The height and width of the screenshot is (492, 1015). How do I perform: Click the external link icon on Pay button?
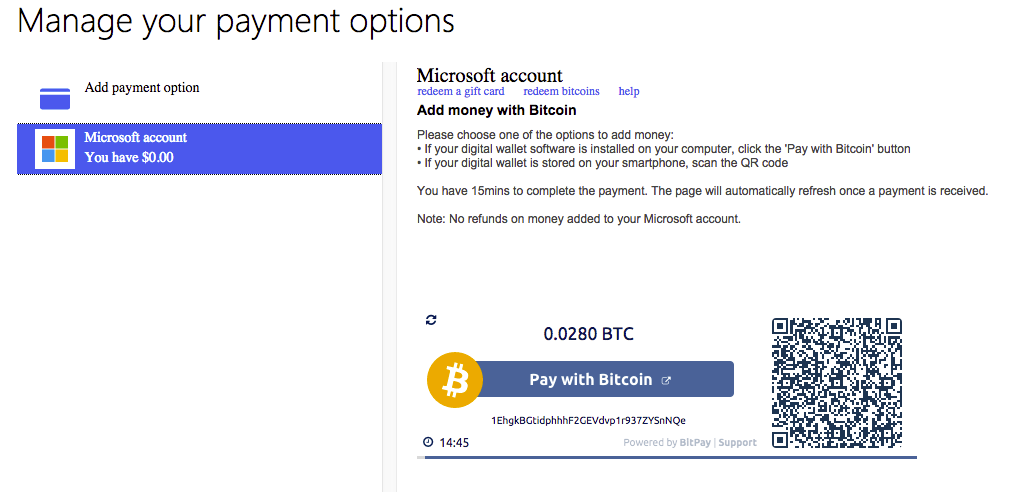point(667,381)
